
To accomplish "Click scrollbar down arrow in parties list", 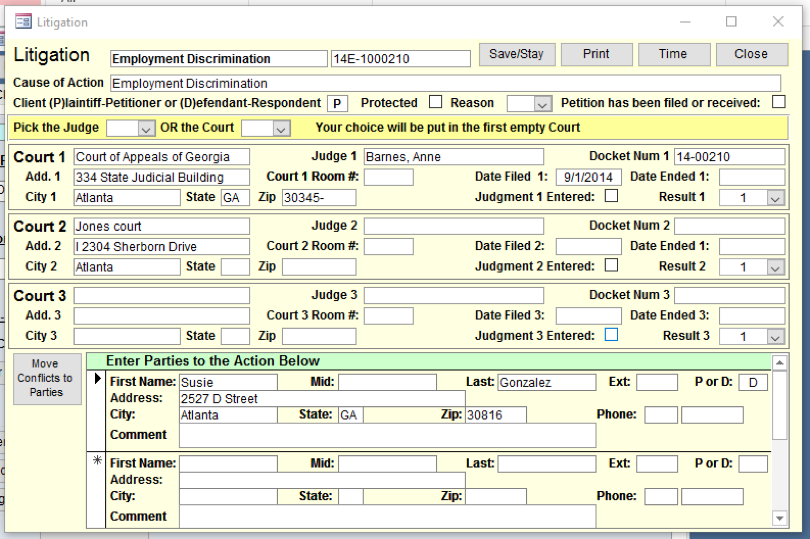I will tap(780, 518).
